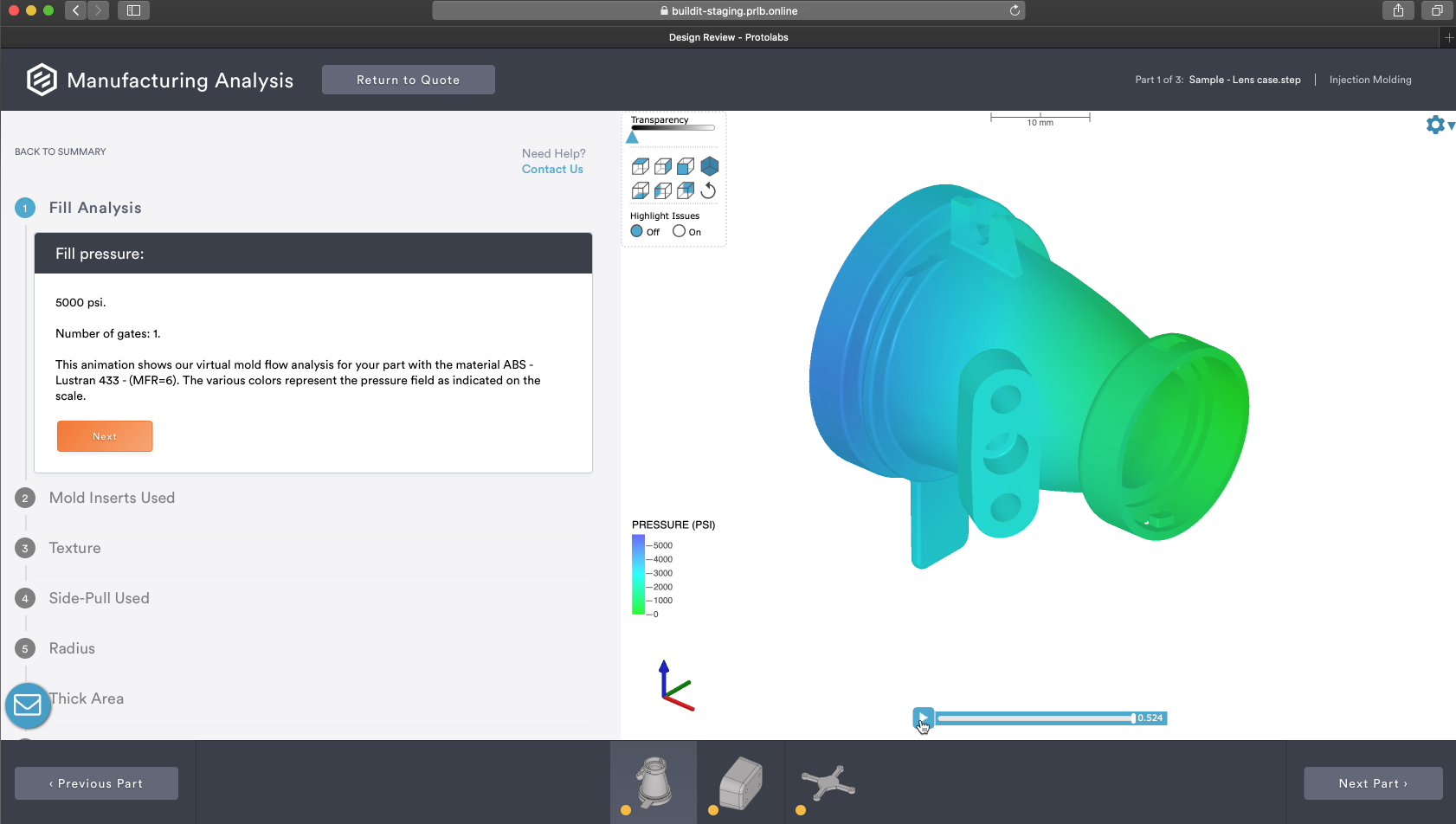Image resolution: width=1456 pixels, height=824 pixels.
Task: Click the Next button in Fill pressure
Action: pyautogui.click(x=105, y=435)
